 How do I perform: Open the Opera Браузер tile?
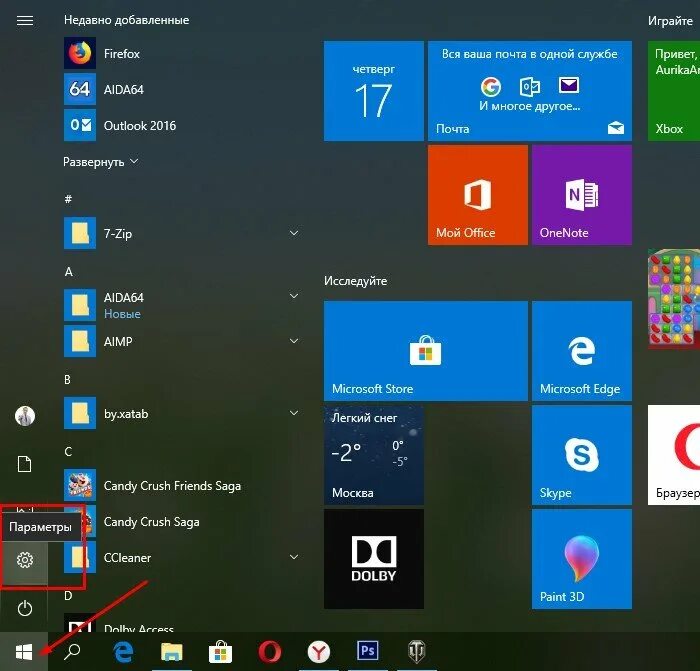(x=674, y=455)
